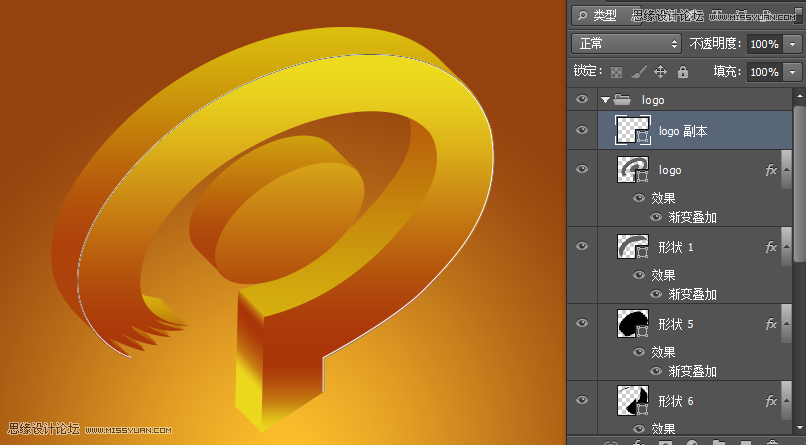Open the 正常 blend mode dropdown
Screen dimensions: 806x445
pos(626,44)
